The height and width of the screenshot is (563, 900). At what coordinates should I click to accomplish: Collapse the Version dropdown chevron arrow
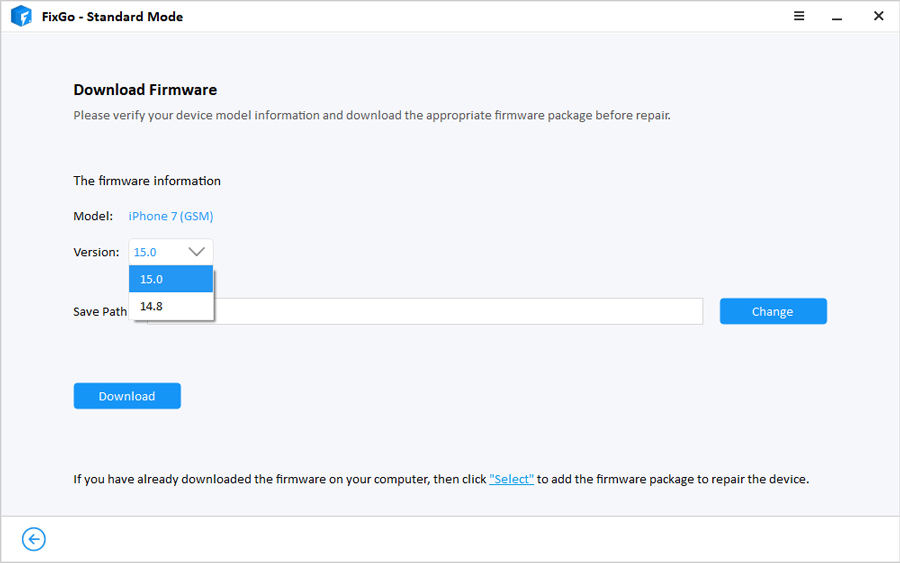(197, 252)
